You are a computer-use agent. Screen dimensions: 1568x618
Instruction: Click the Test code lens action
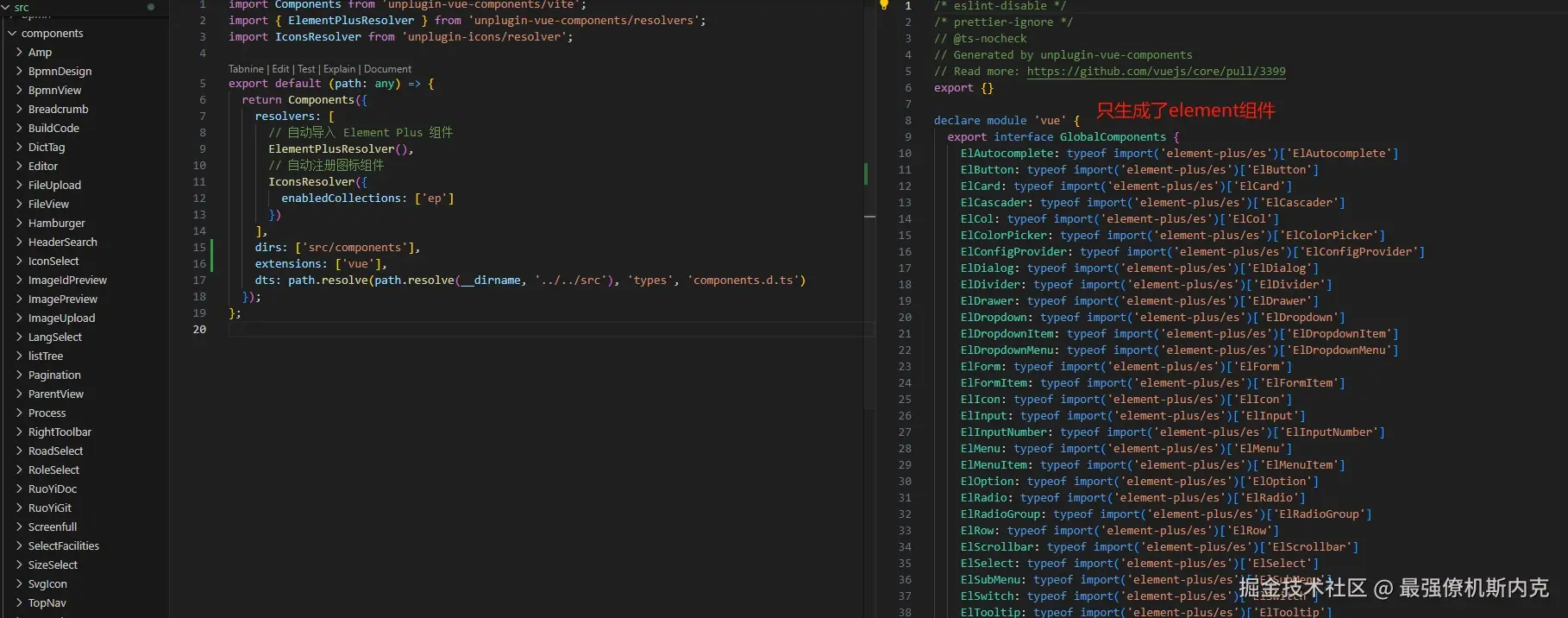click(x=306, y=69)
